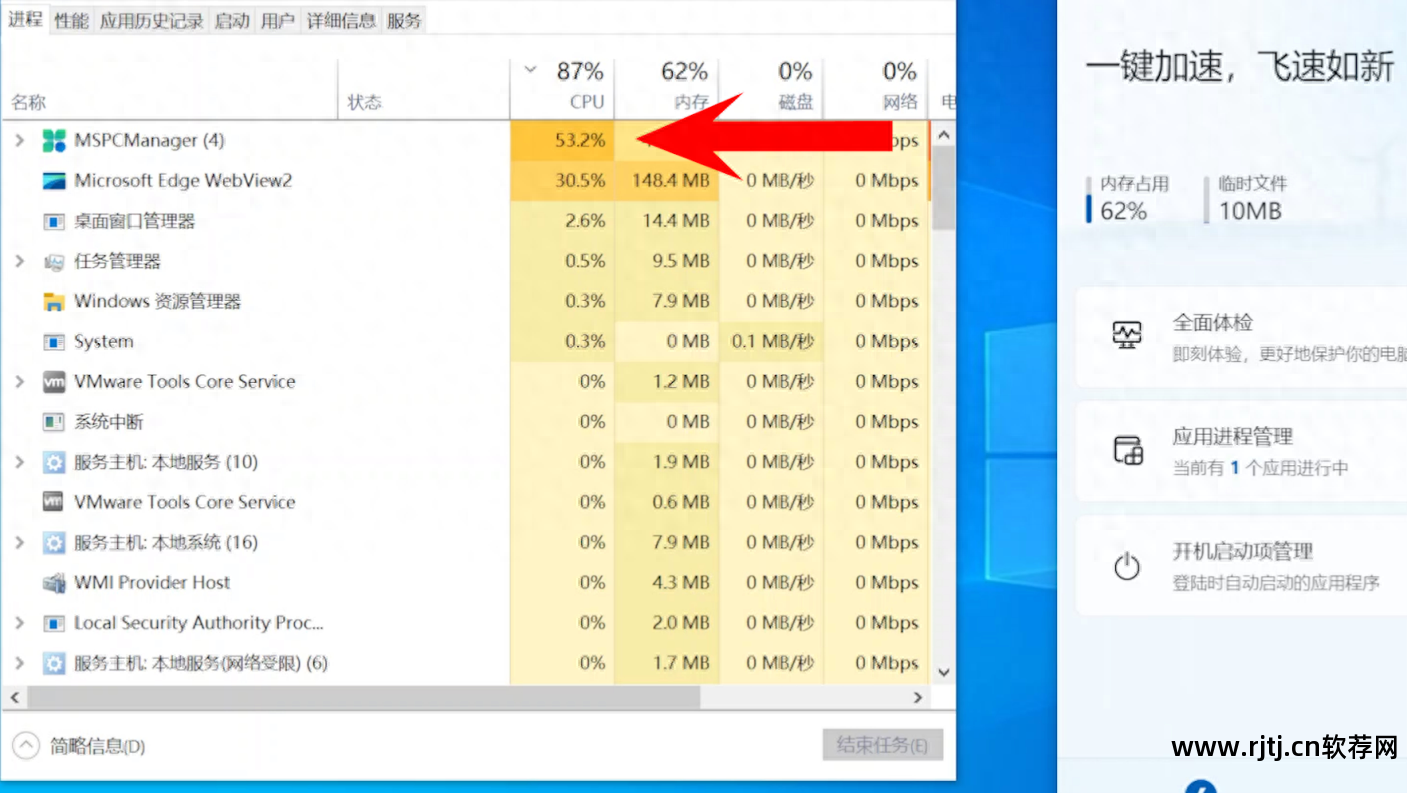The image size is (1407, 793).
Task: Open the 服务 tab
Action: coord(404,20)
